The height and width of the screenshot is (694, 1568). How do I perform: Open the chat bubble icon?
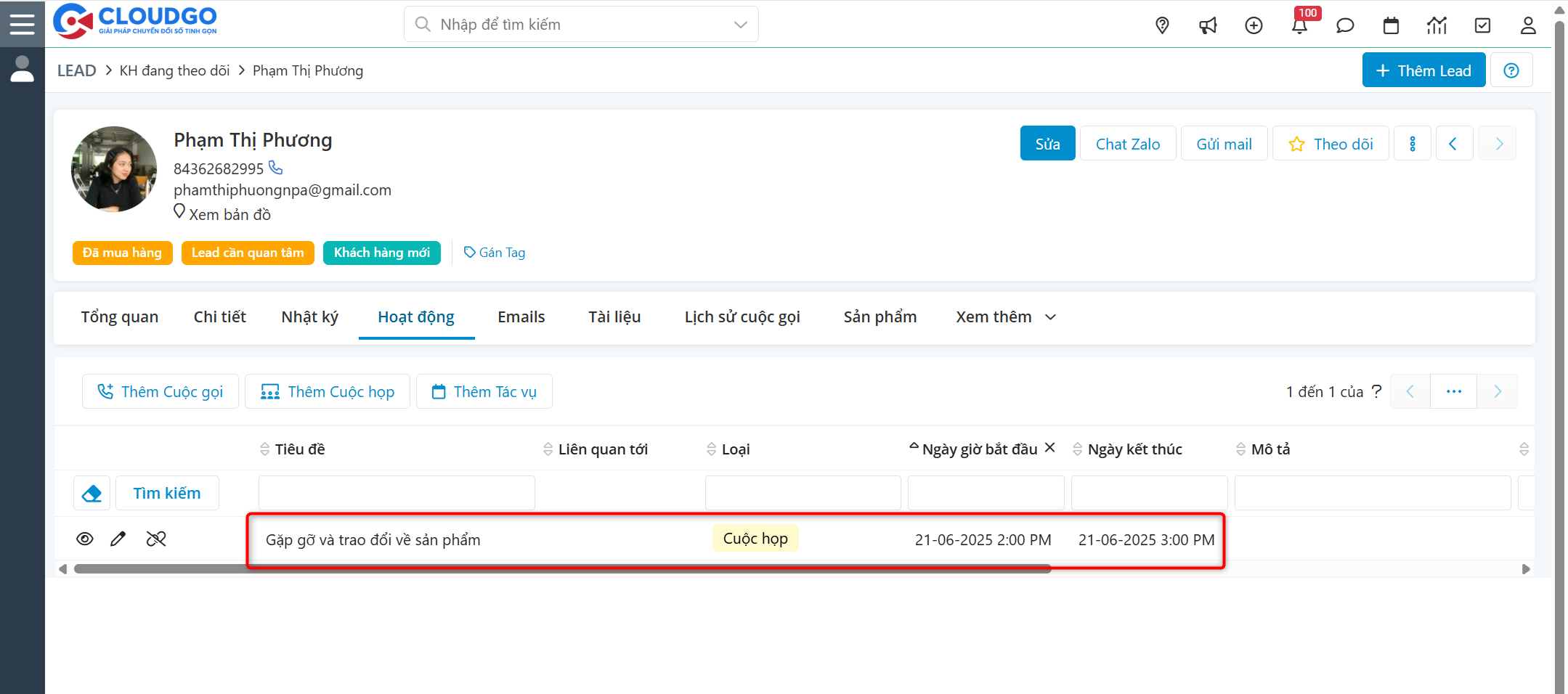coord(1345,25)
